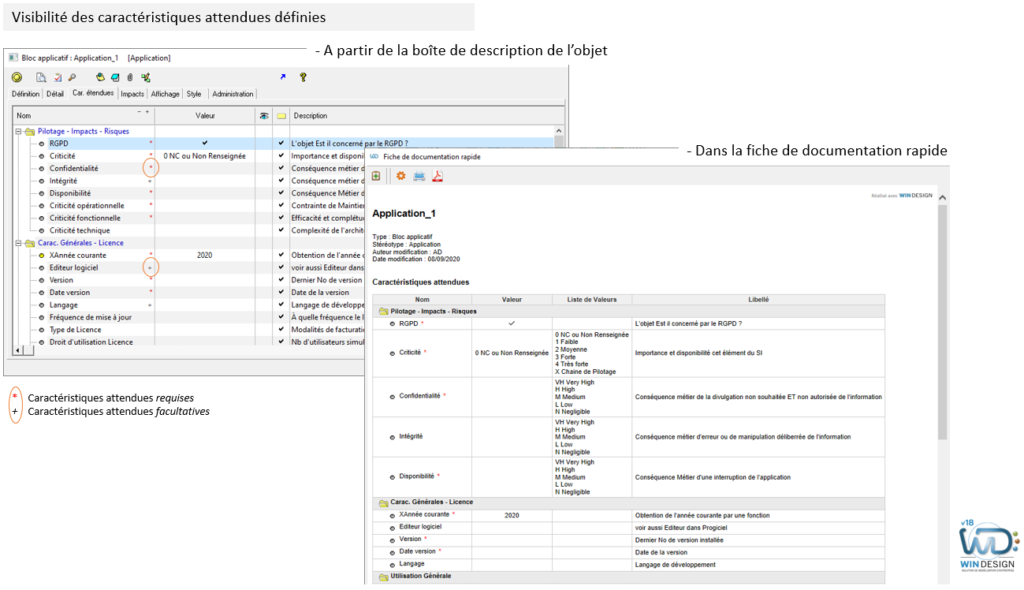Viewport: 1024px width, 590px height.
Task: Switch to the Style tab
Action: (x=194, y=94)
